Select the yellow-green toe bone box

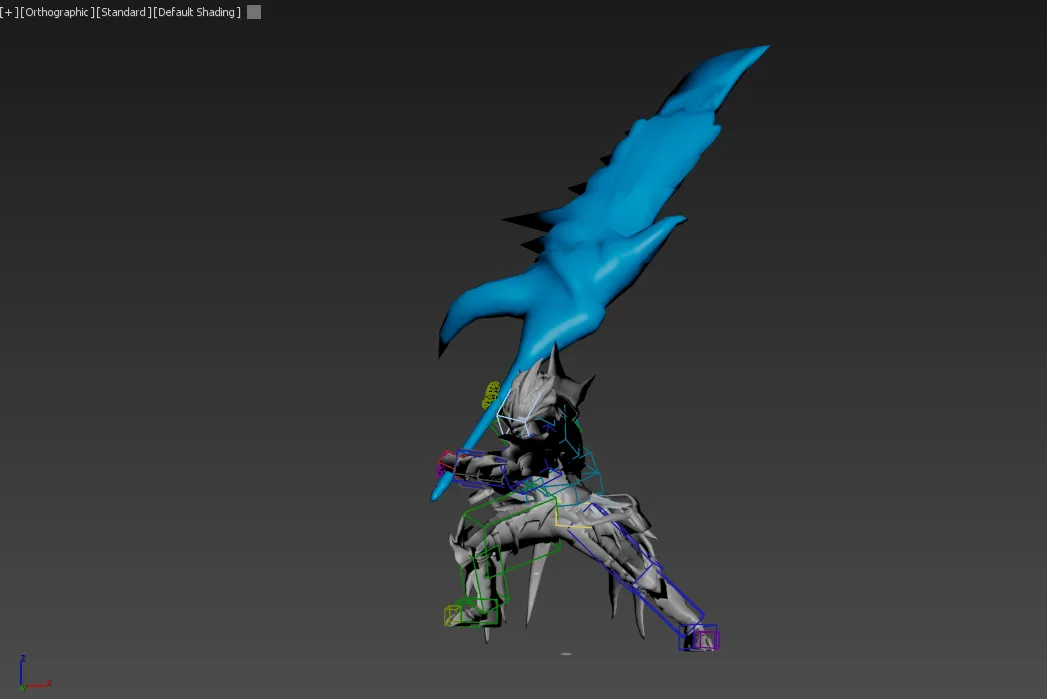click(x=453, y=615)
